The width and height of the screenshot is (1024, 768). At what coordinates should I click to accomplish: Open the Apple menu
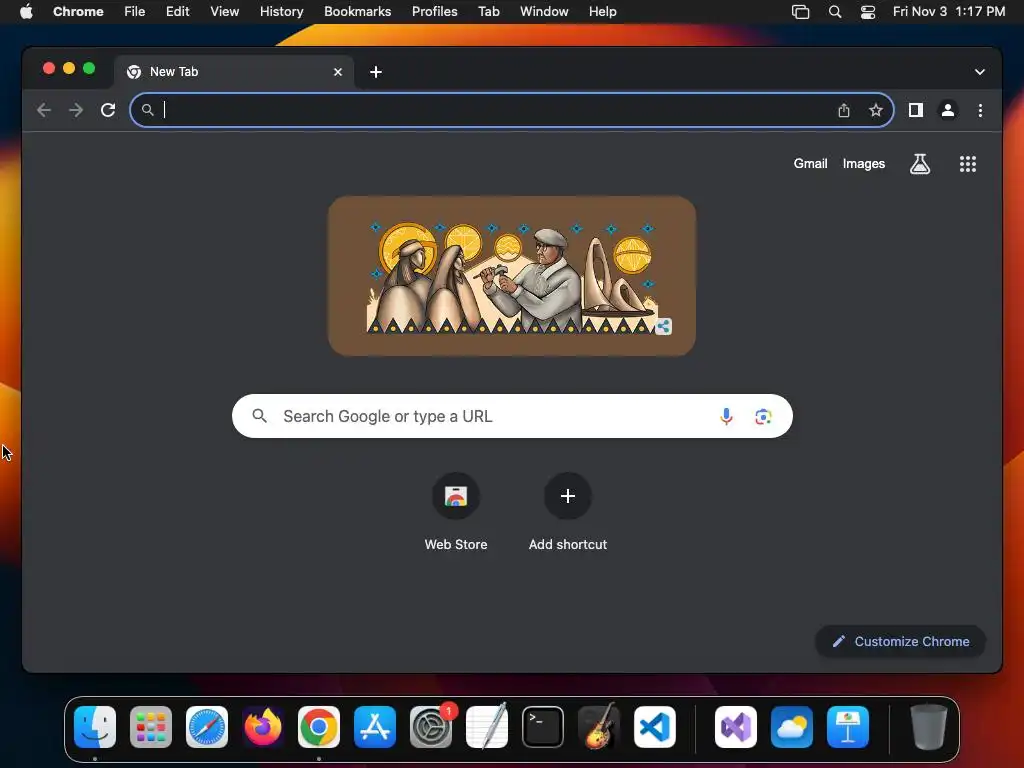tap(26, 12)
